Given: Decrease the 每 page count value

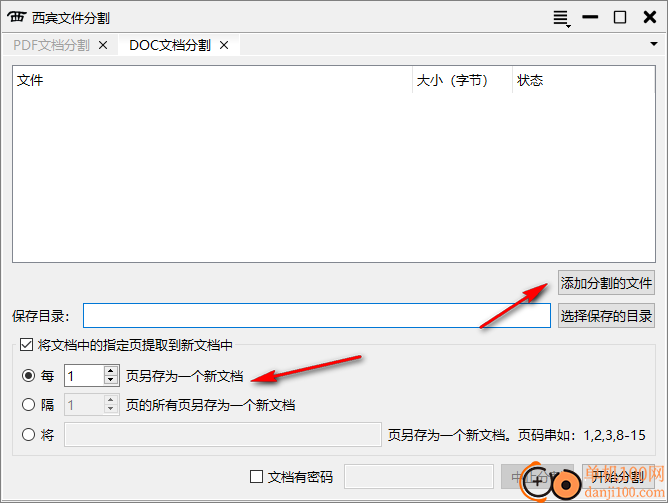Looking at the screenshot, I should (x=111, y=381).
